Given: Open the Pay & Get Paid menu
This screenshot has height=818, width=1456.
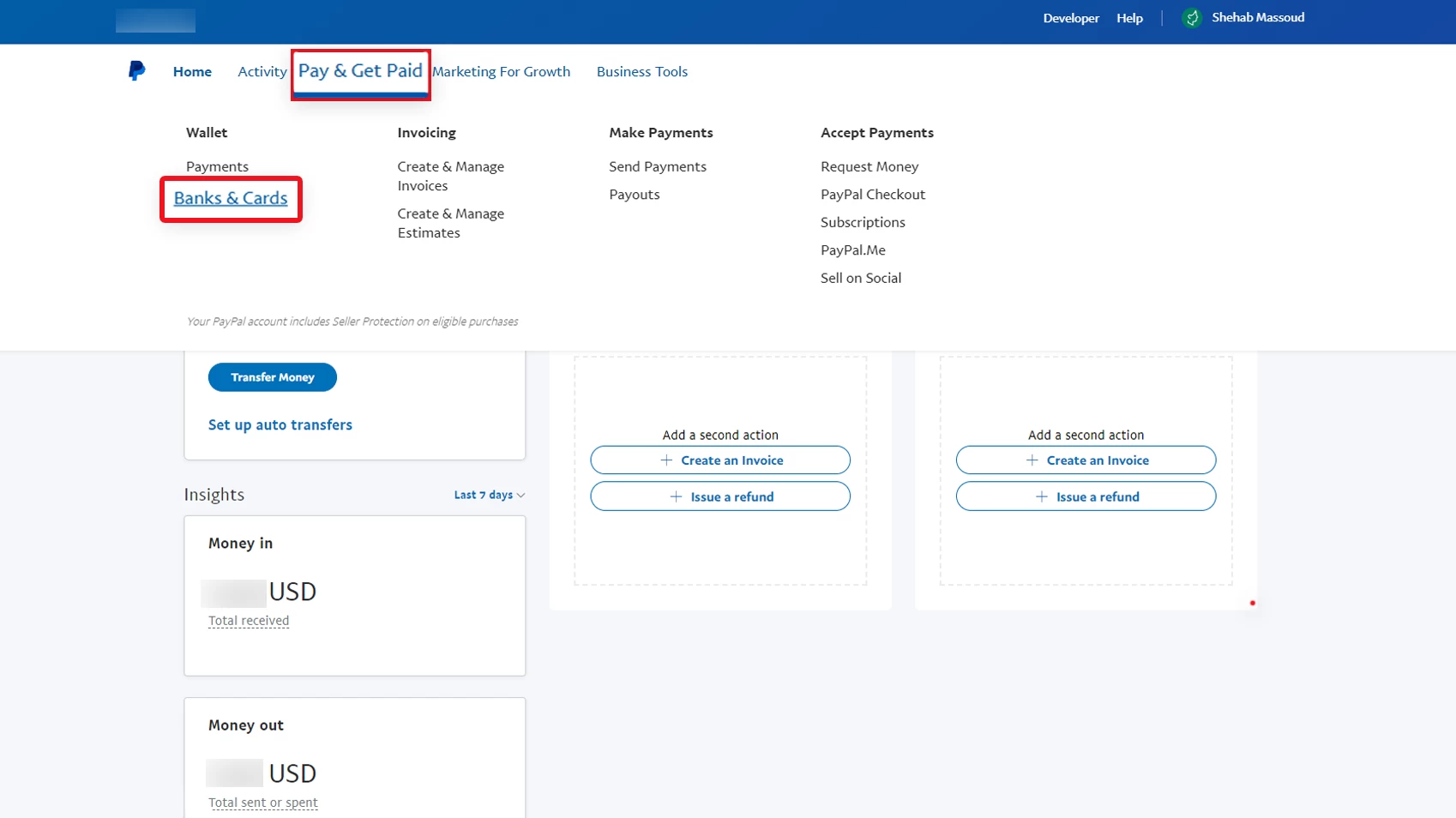Looking at the screenshot, I should [x=360, y=71].
